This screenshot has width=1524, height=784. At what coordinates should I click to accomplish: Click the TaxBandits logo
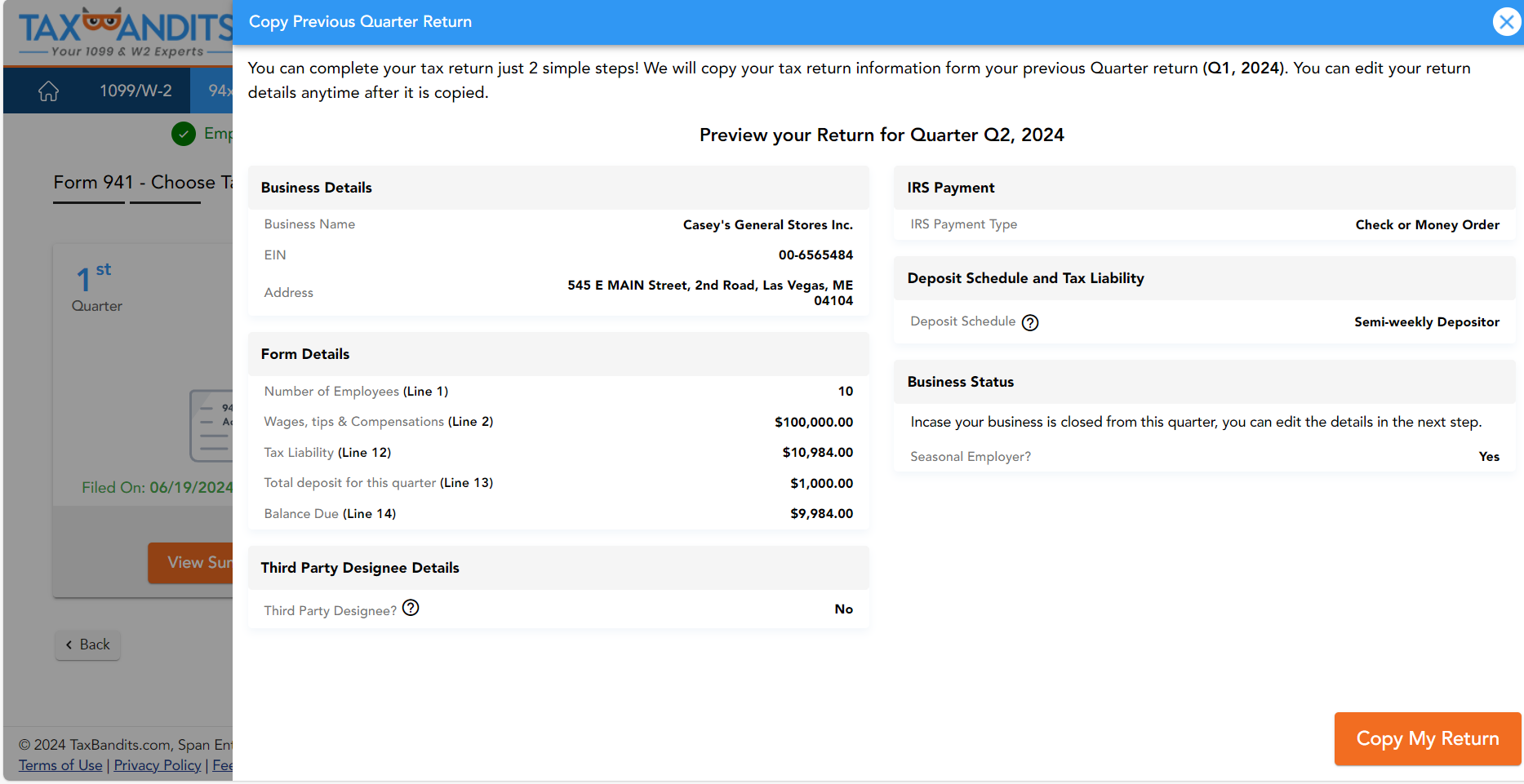(x=122, y=33)
